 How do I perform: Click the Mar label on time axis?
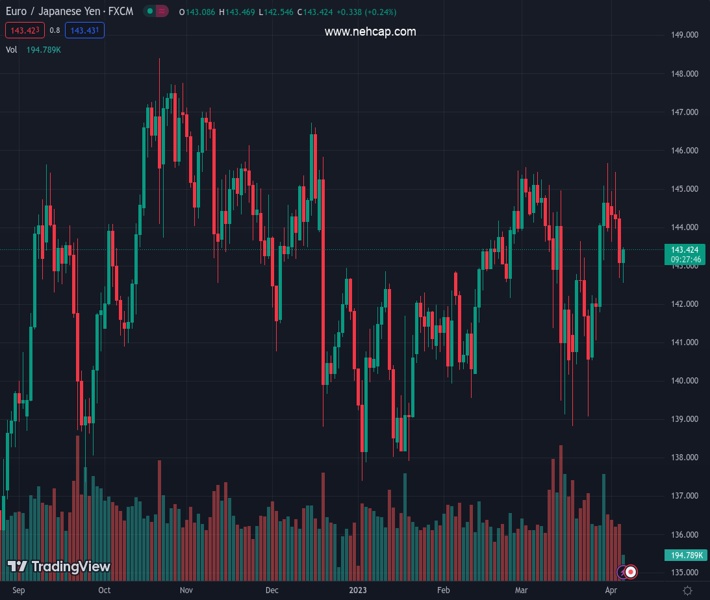click(x=521, y=591)
